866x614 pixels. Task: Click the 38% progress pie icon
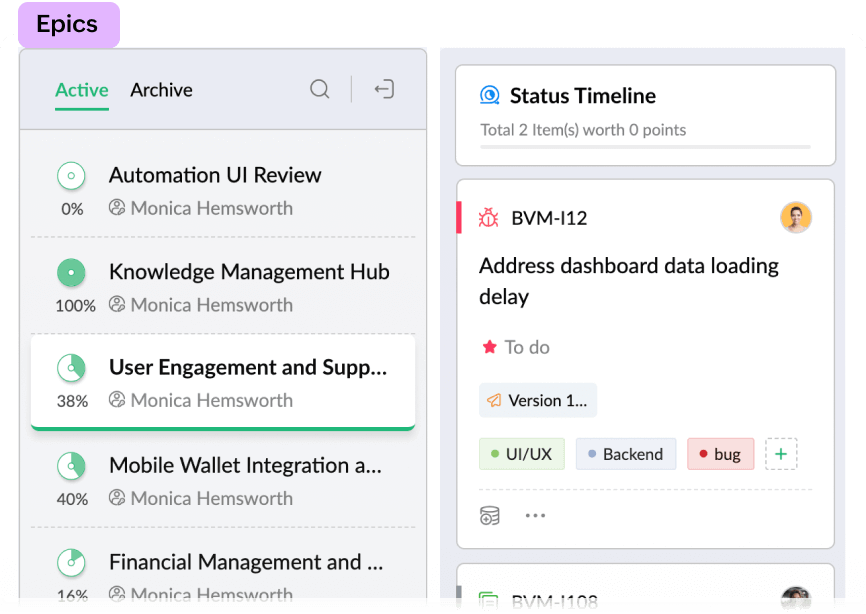pos(71,368)
